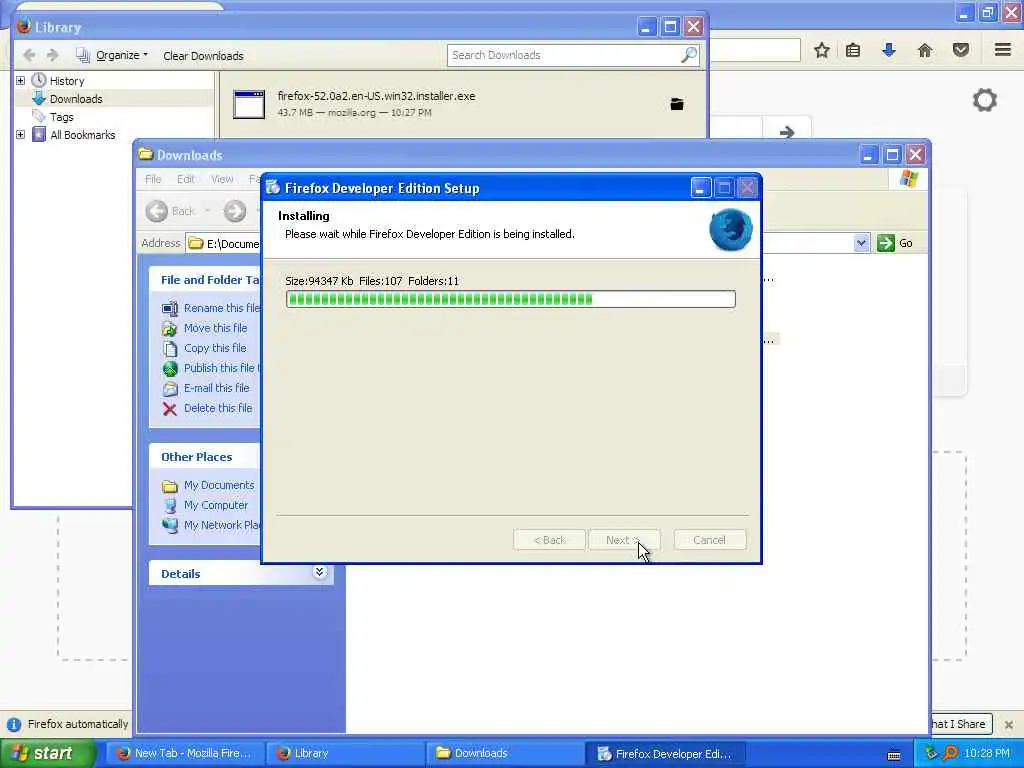Click the Go arrow in Downloads address bar
The height and width of the screenshot is (768, 1024).
[x=886, y=243]
